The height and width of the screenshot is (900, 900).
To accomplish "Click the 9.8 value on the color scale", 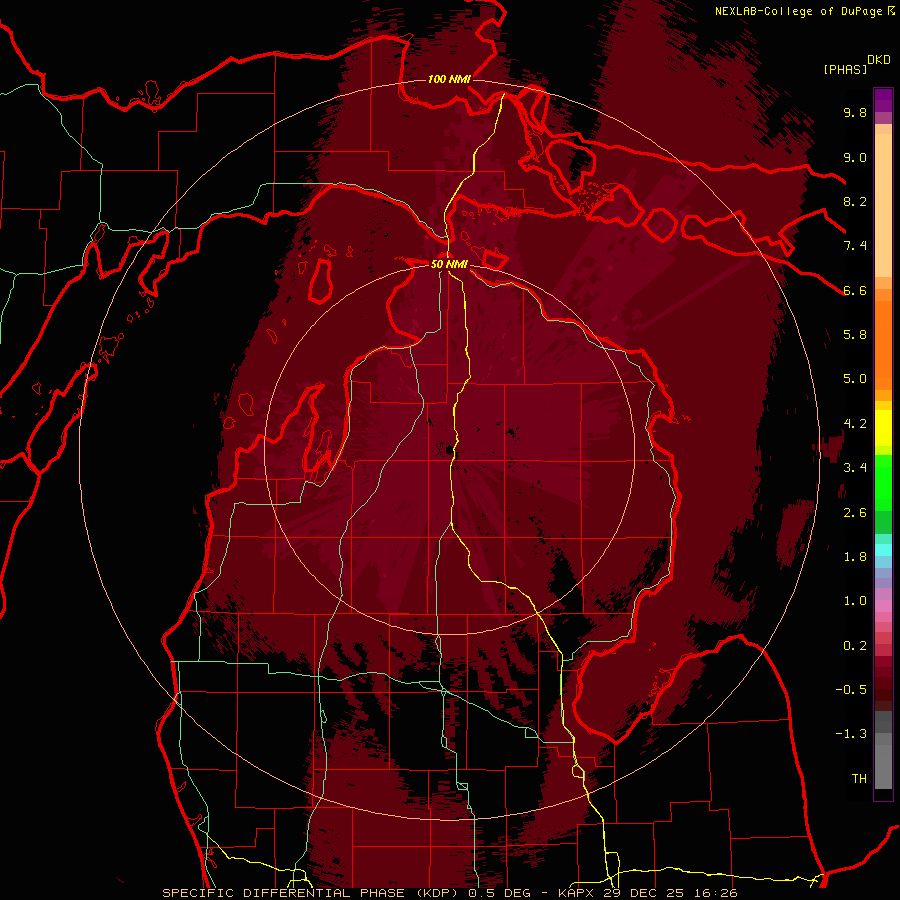I will coord(855,112).
